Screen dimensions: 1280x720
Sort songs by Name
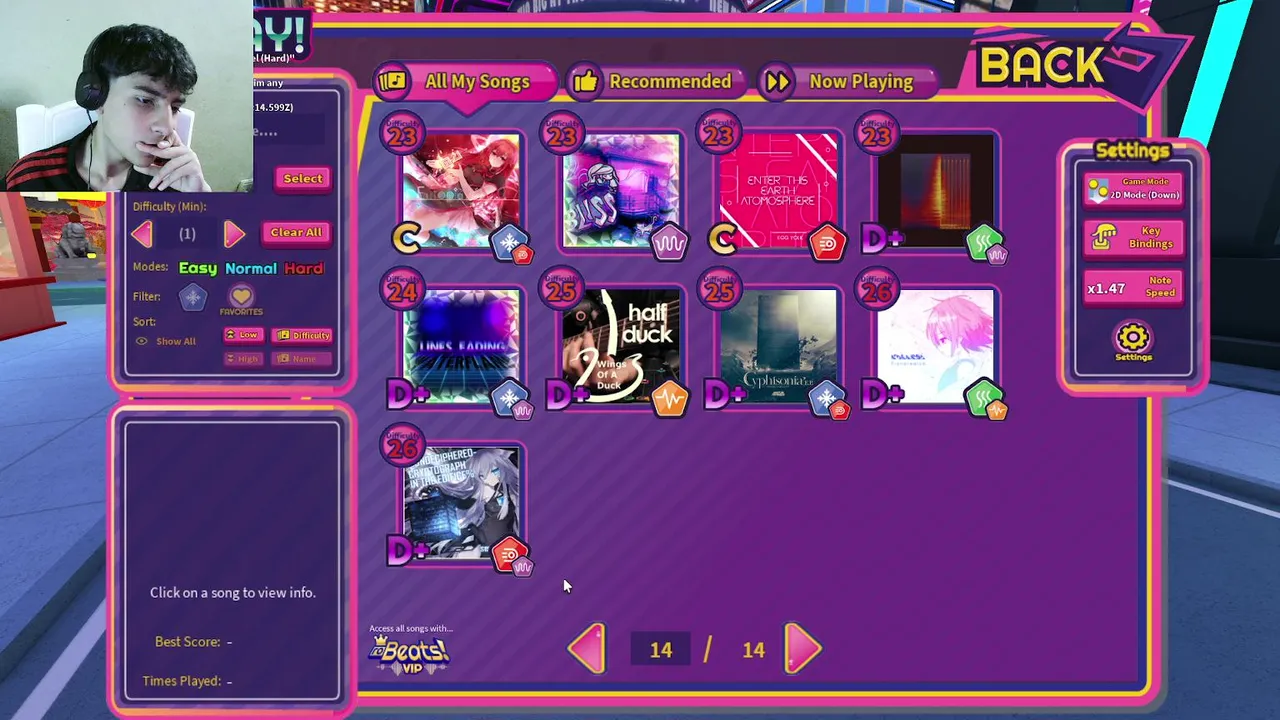[x=303, y=358]
